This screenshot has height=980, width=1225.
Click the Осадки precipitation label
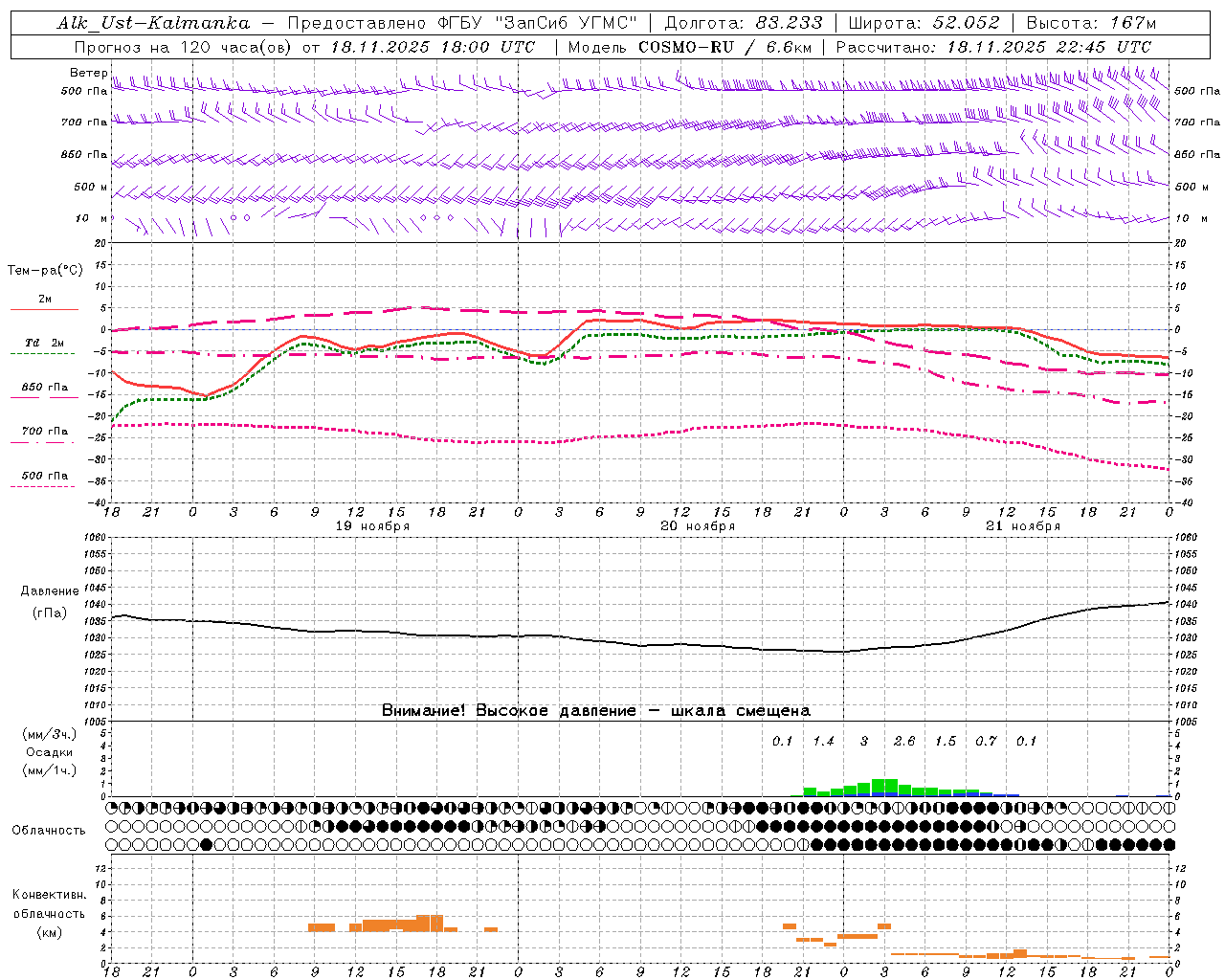(49, 752)
